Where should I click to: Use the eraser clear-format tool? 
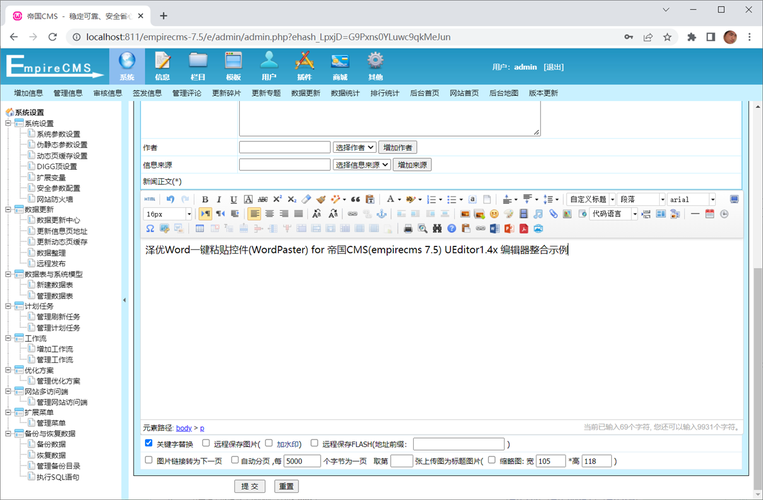pos(306,199)
